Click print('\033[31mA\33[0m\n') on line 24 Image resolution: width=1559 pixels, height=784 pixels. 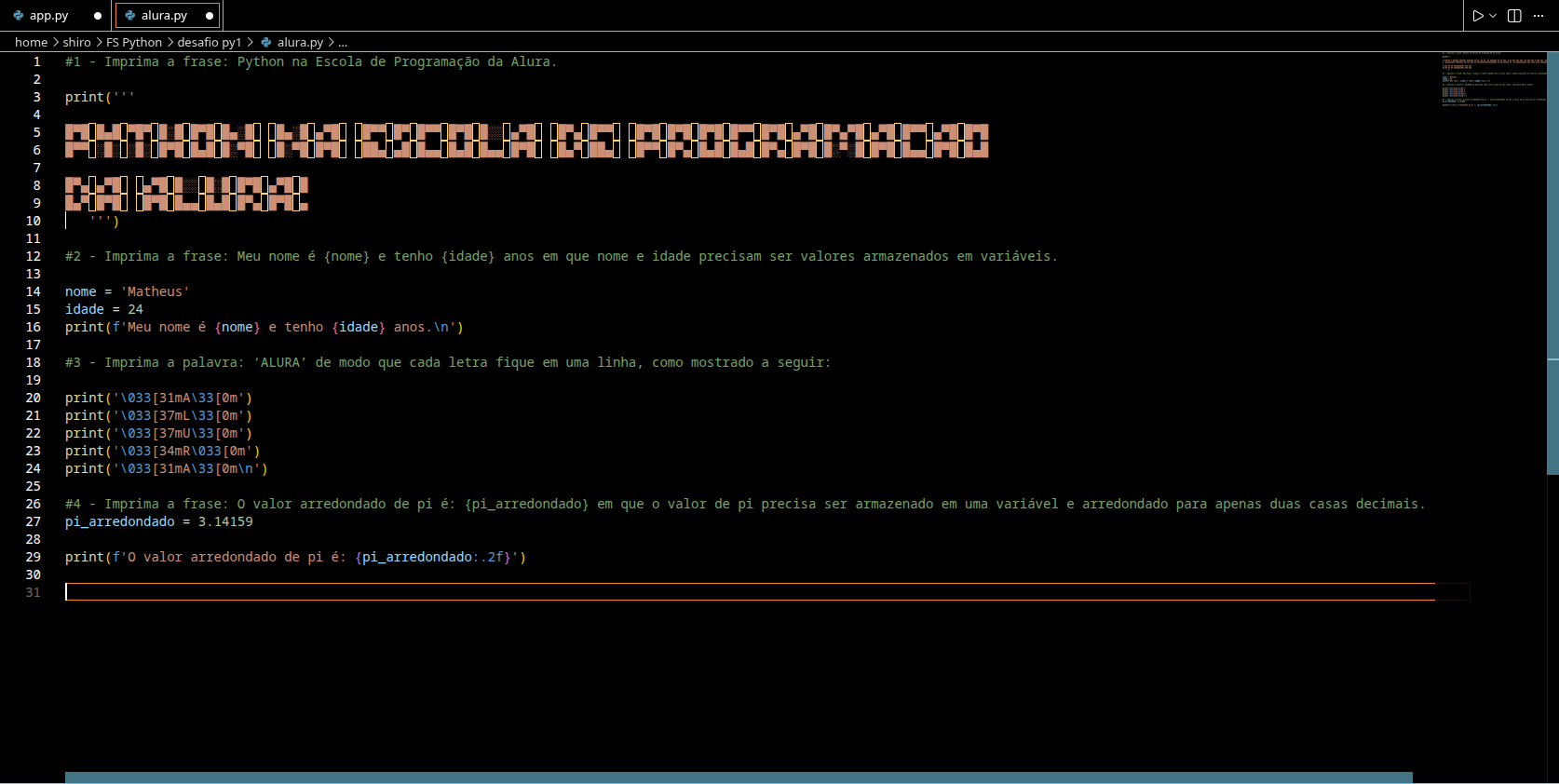coord(167,468)
